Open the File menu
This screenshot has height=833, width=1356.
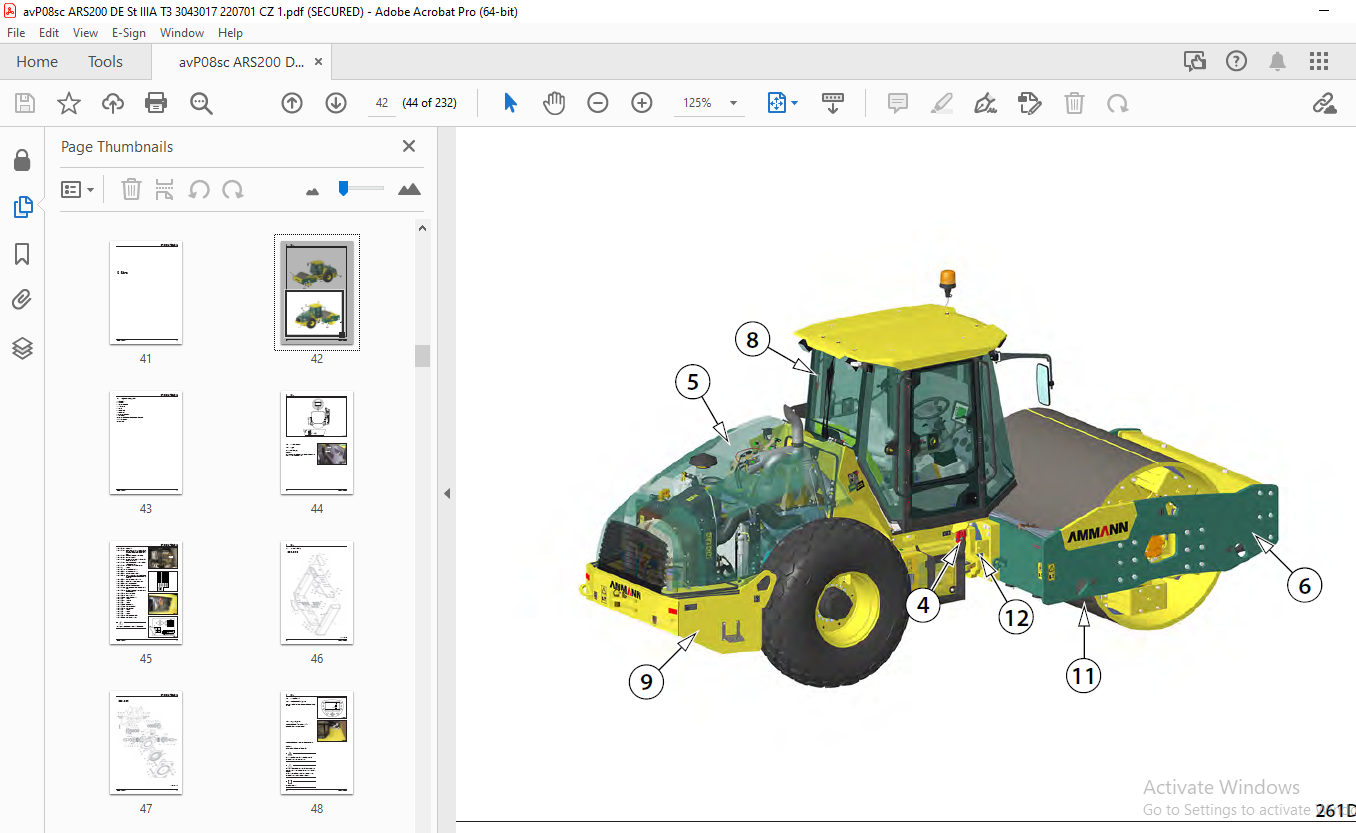tap(16, 33)
